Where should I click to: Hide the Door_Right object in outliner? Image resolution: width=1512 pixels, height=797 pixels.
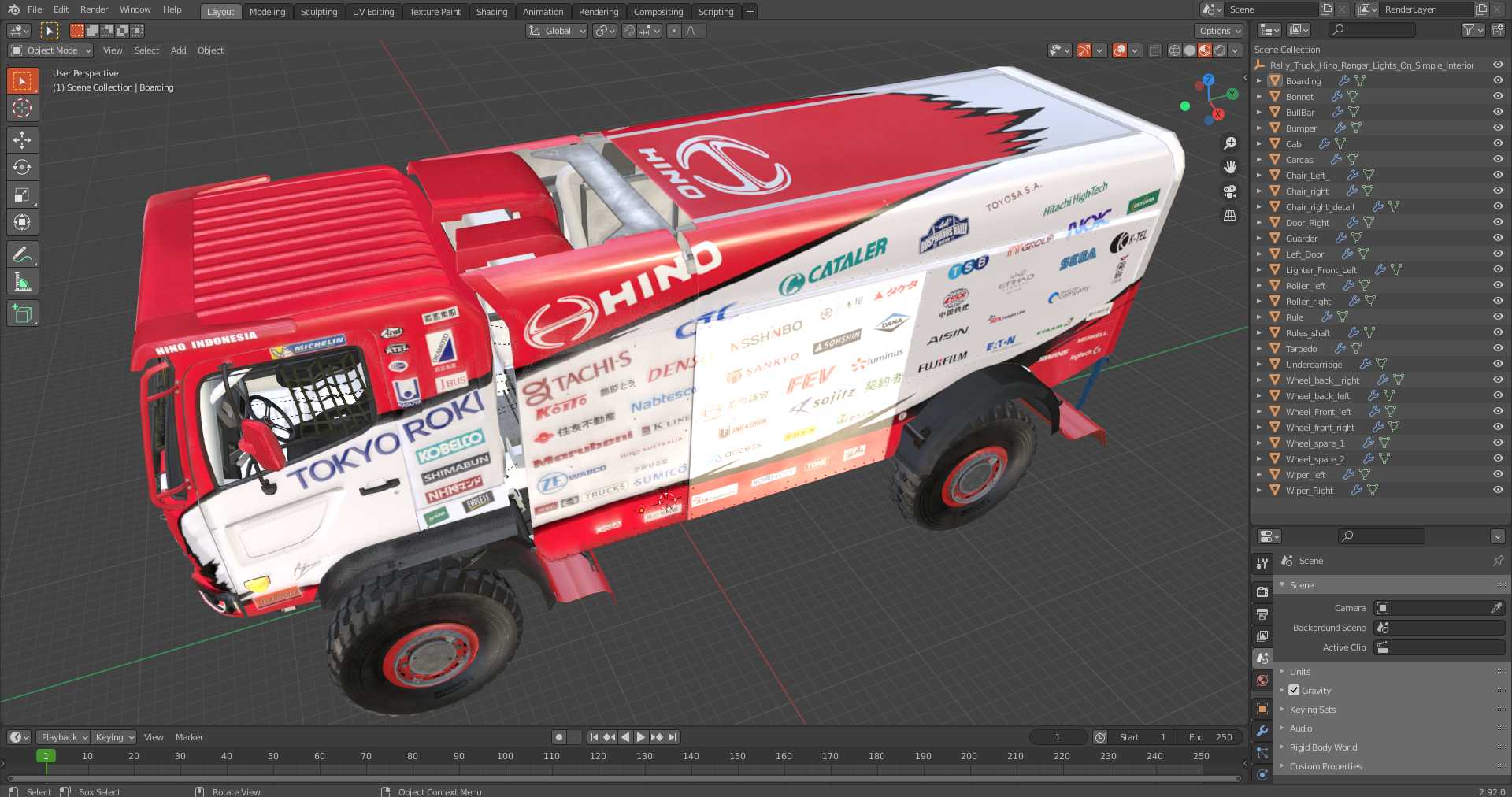coord(1498,222)
